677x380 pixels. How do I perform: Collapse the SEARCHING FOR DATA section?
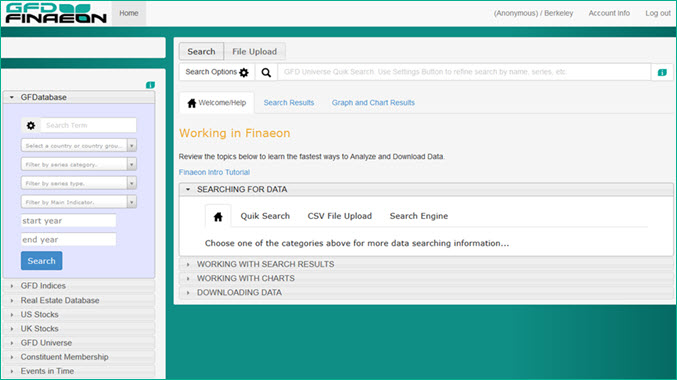426,190
